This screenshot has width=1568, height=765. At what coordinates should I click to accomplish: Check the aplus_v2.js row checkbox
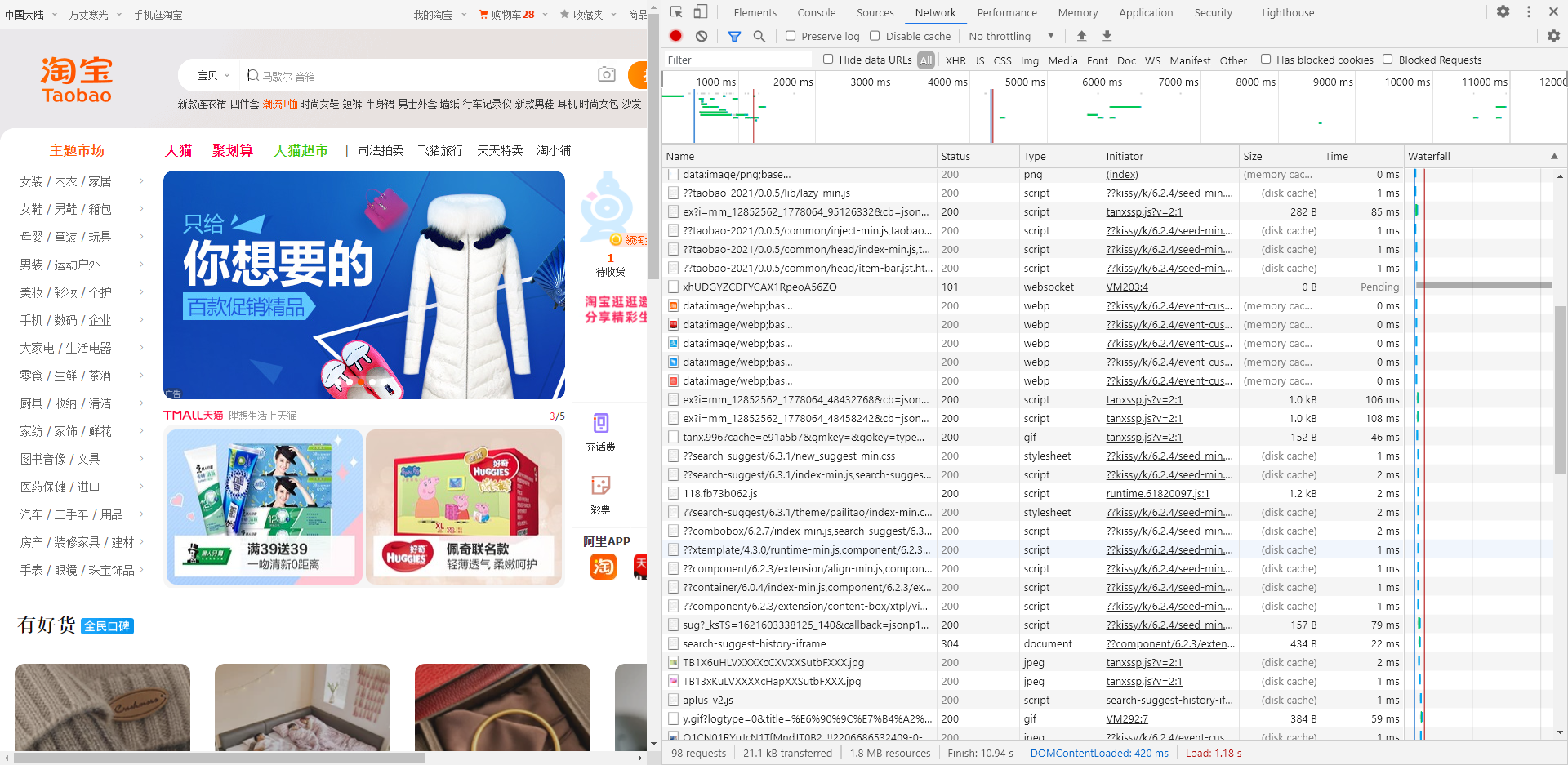point(674,701)
